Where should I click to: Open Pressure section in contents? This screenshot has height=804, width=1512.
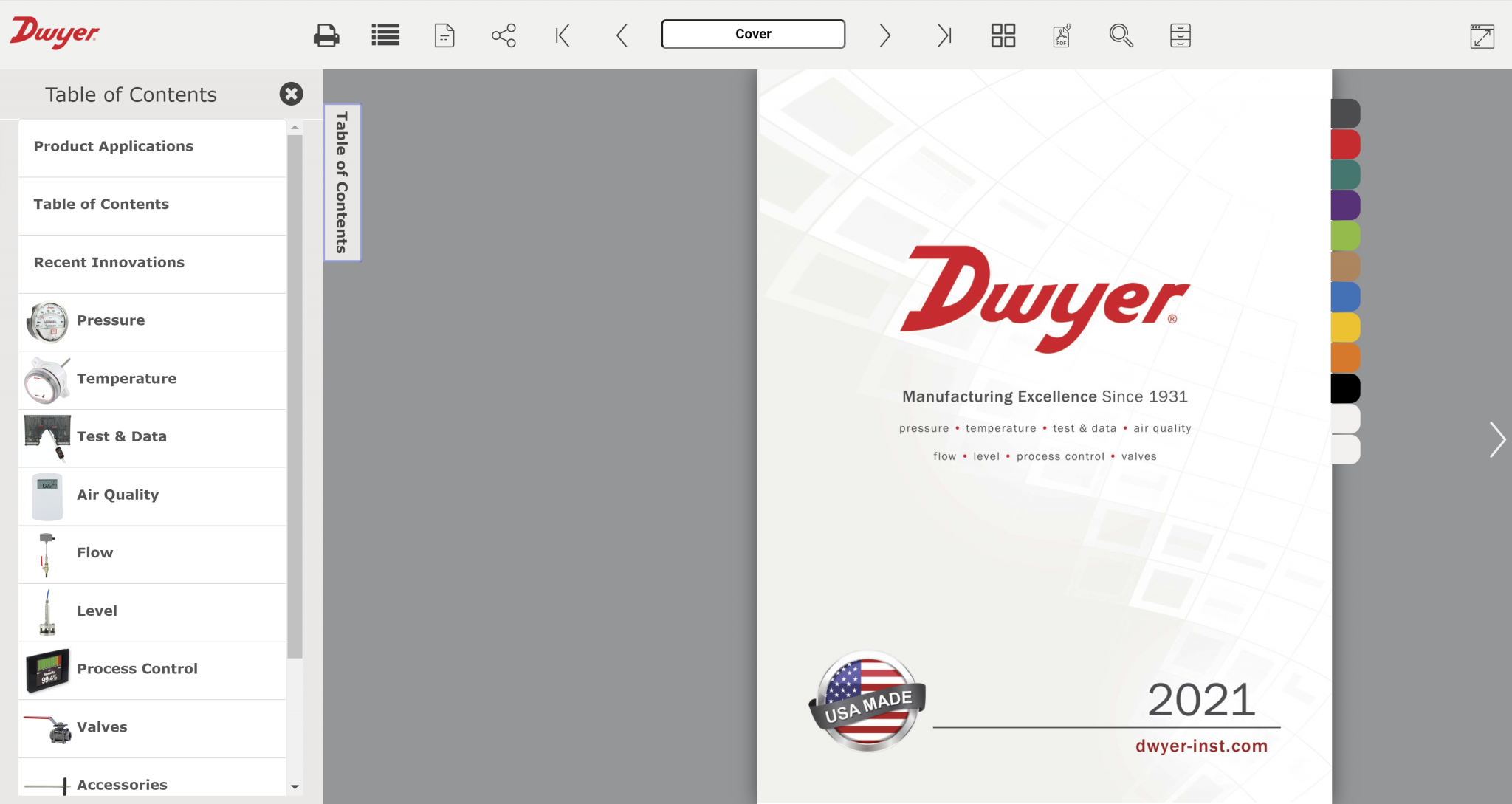[111, 320]
